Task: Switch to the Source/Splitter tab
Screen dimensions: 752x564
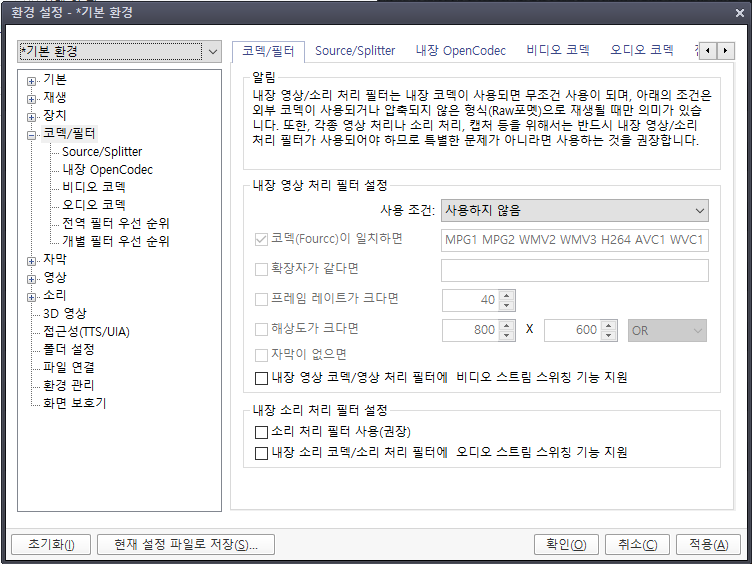Action: (x=355, y=51)
